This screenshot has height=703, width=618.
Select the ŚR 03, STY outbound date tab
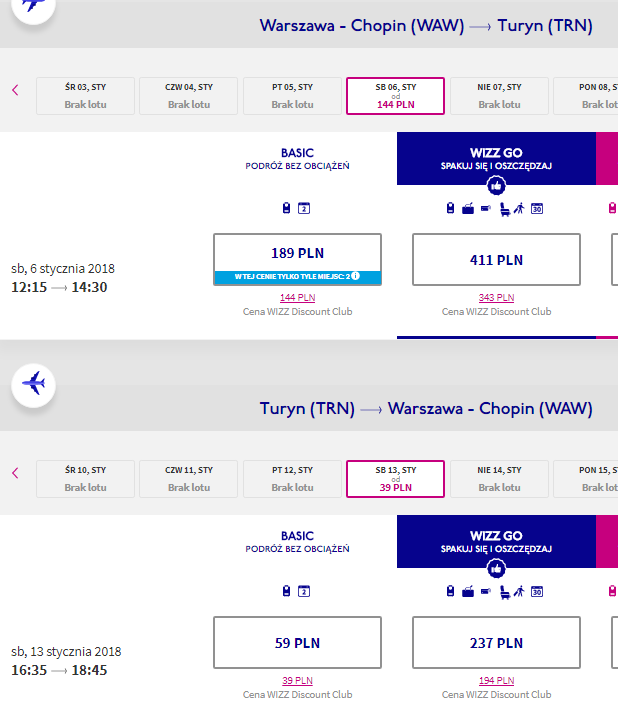click(x=85, y=96)
